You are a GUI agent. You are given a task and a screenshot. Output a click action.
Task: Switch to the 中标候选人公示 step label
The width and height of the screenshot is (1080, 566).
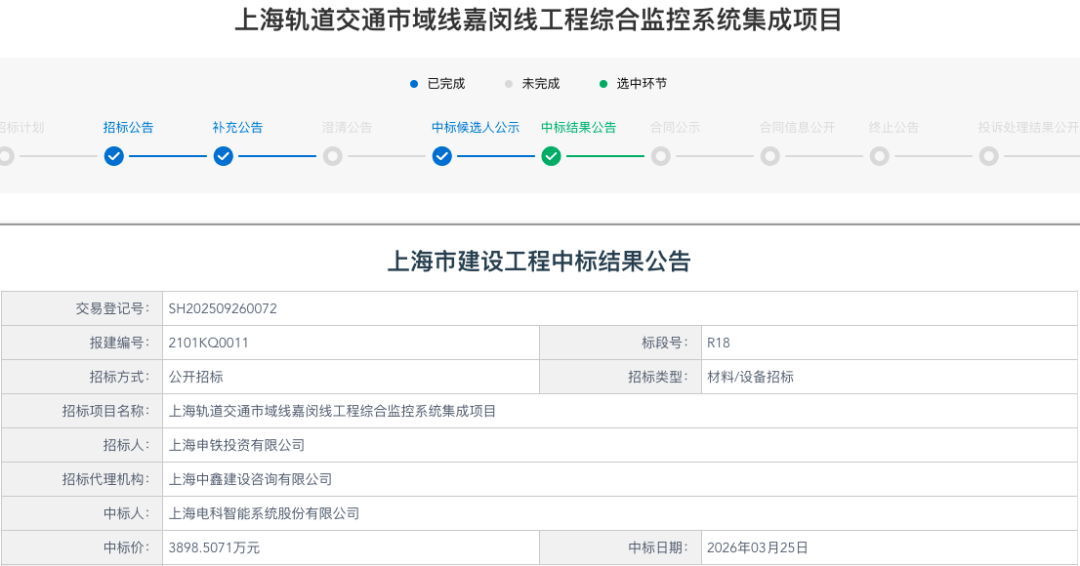click(x=475, y=127)
